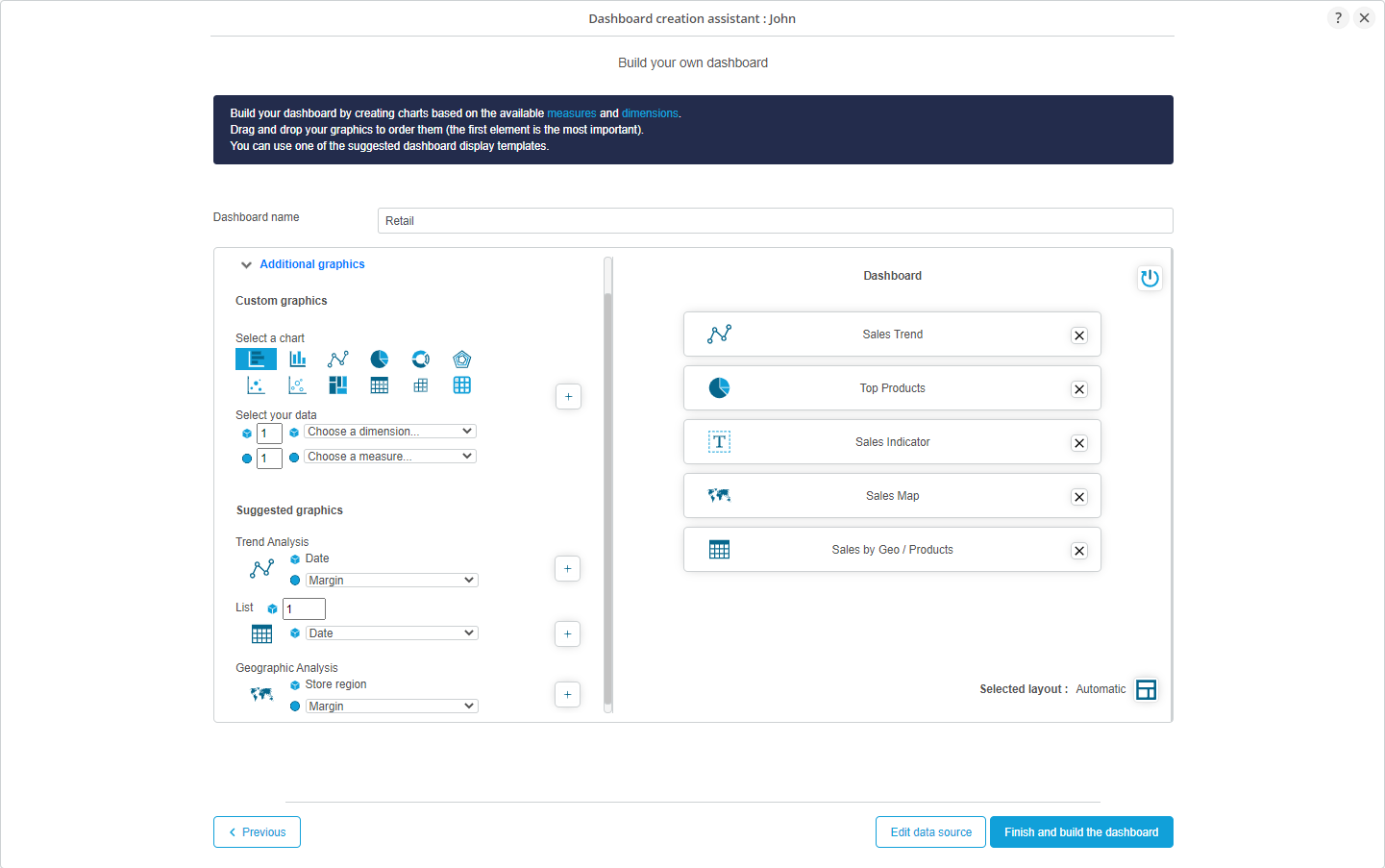Select the pie chart type icon

click(380, 359)
